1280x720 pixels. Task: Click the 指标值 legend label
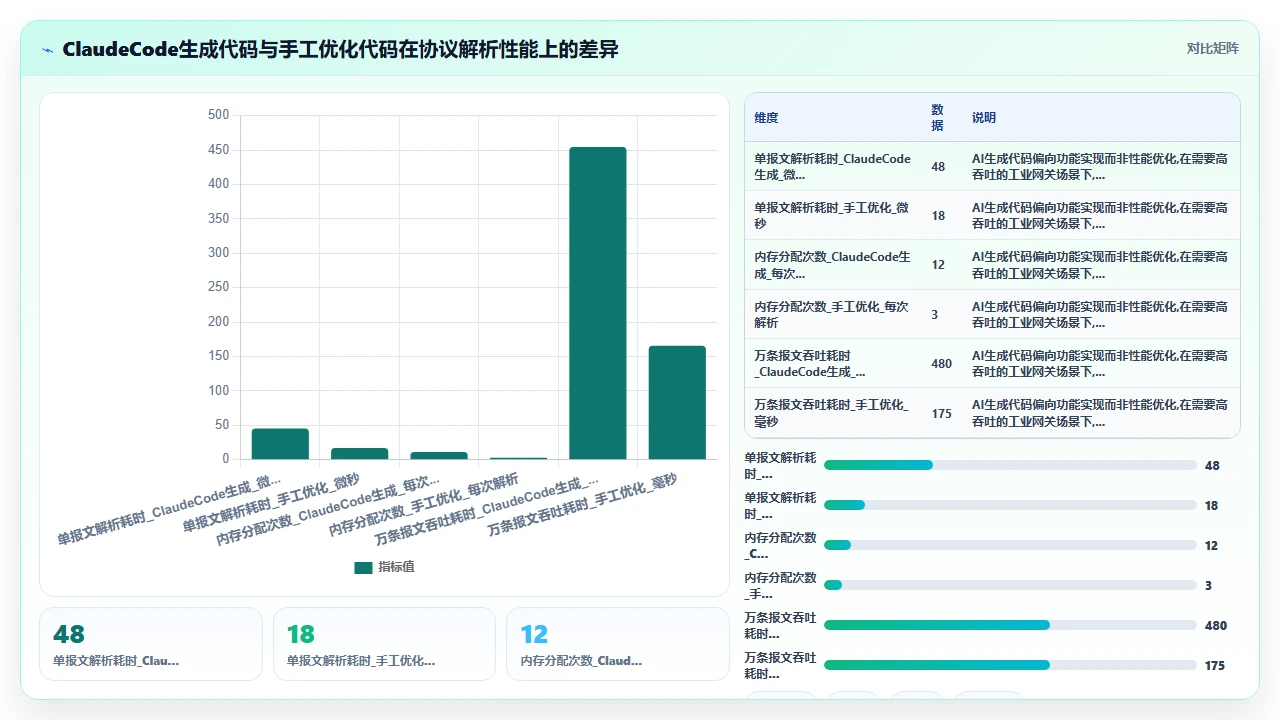click(396, 567)
